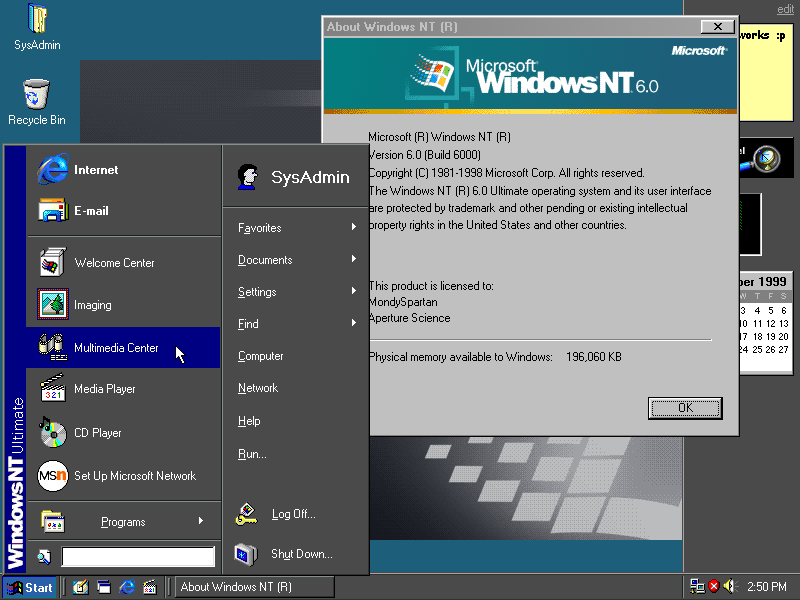Open the Welcome Center icon
Screen dimensions: 800x600
(x=53, y=262)
